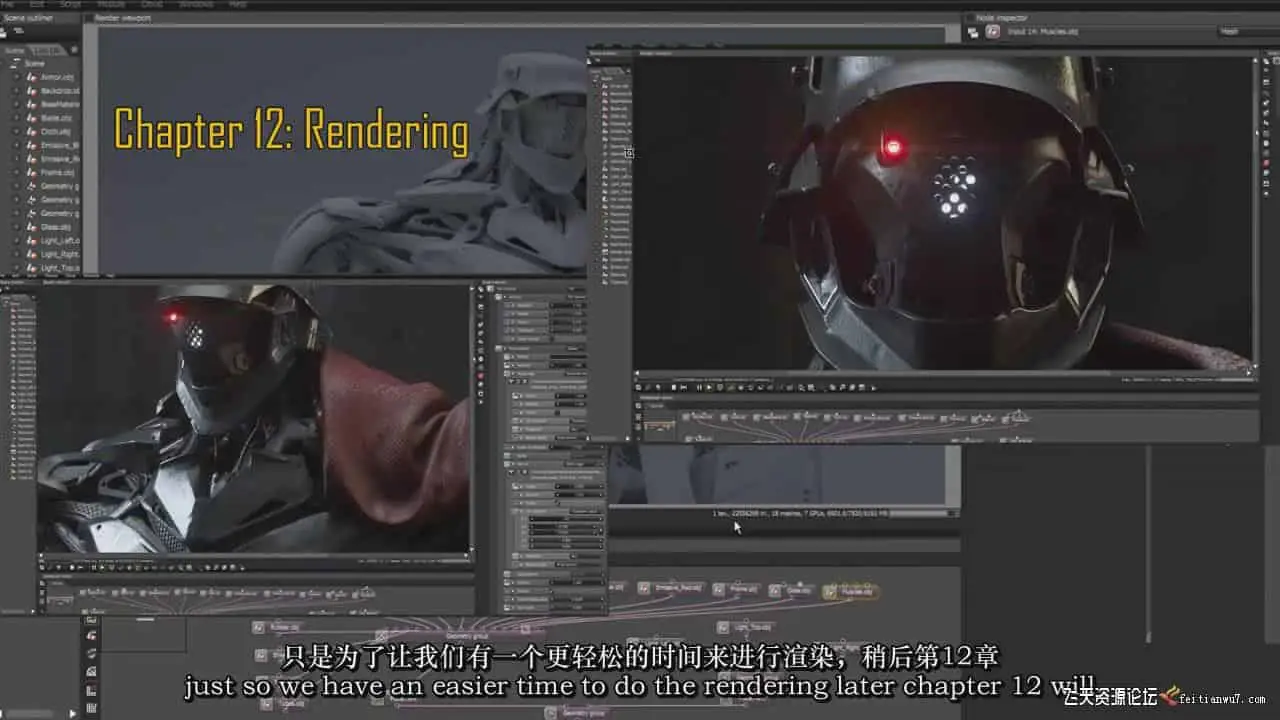This screenshot has width=1280, height=720.
Task: Open the Help menu
Action: tap(238, 4)
